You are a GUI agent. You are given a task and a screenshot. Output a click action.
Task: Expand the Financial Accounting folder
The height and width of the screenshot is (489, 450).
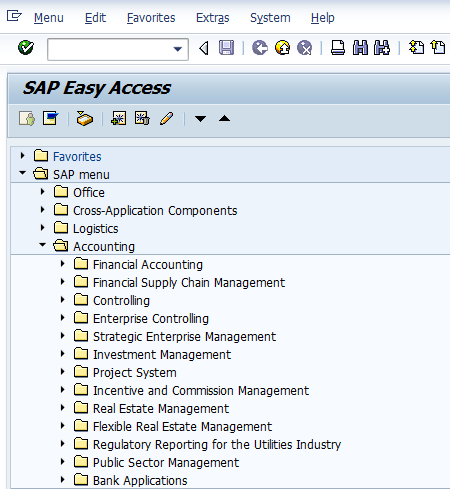(62, 264)
